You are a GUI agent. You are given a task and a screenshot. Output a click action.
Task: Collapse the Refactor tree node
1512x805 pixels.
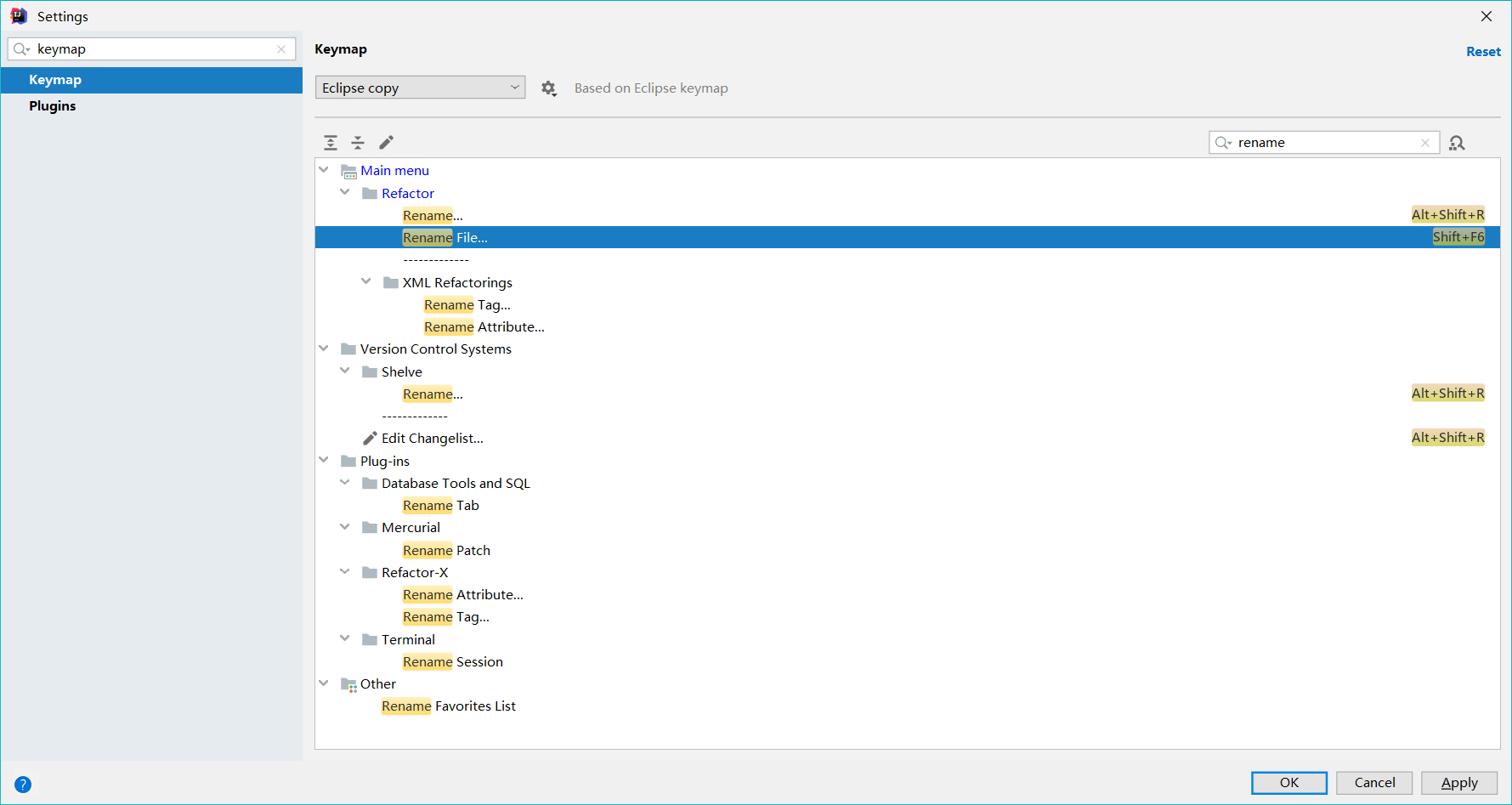coord(345,192)
